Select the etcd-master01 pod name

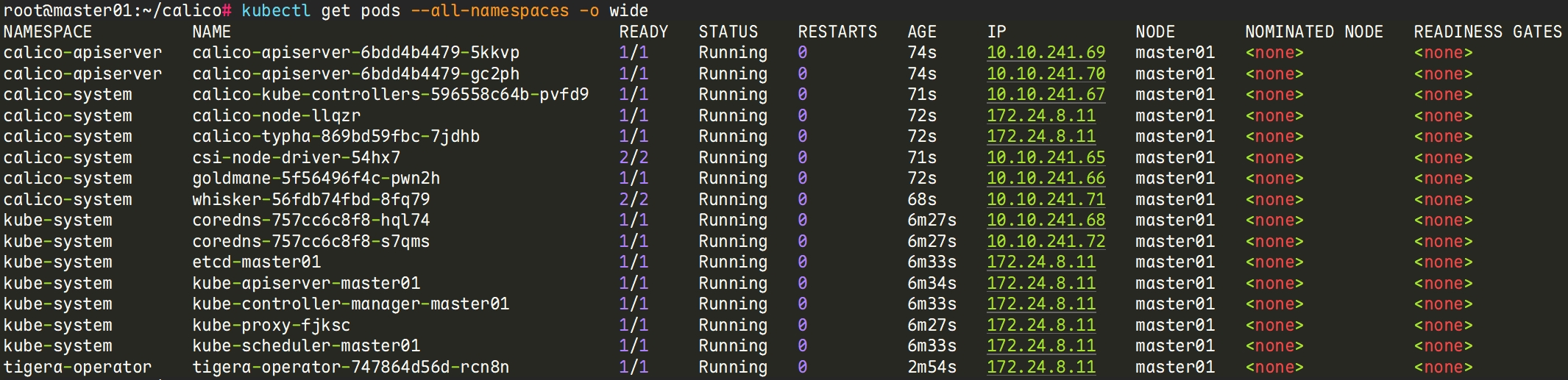[256, 262]
